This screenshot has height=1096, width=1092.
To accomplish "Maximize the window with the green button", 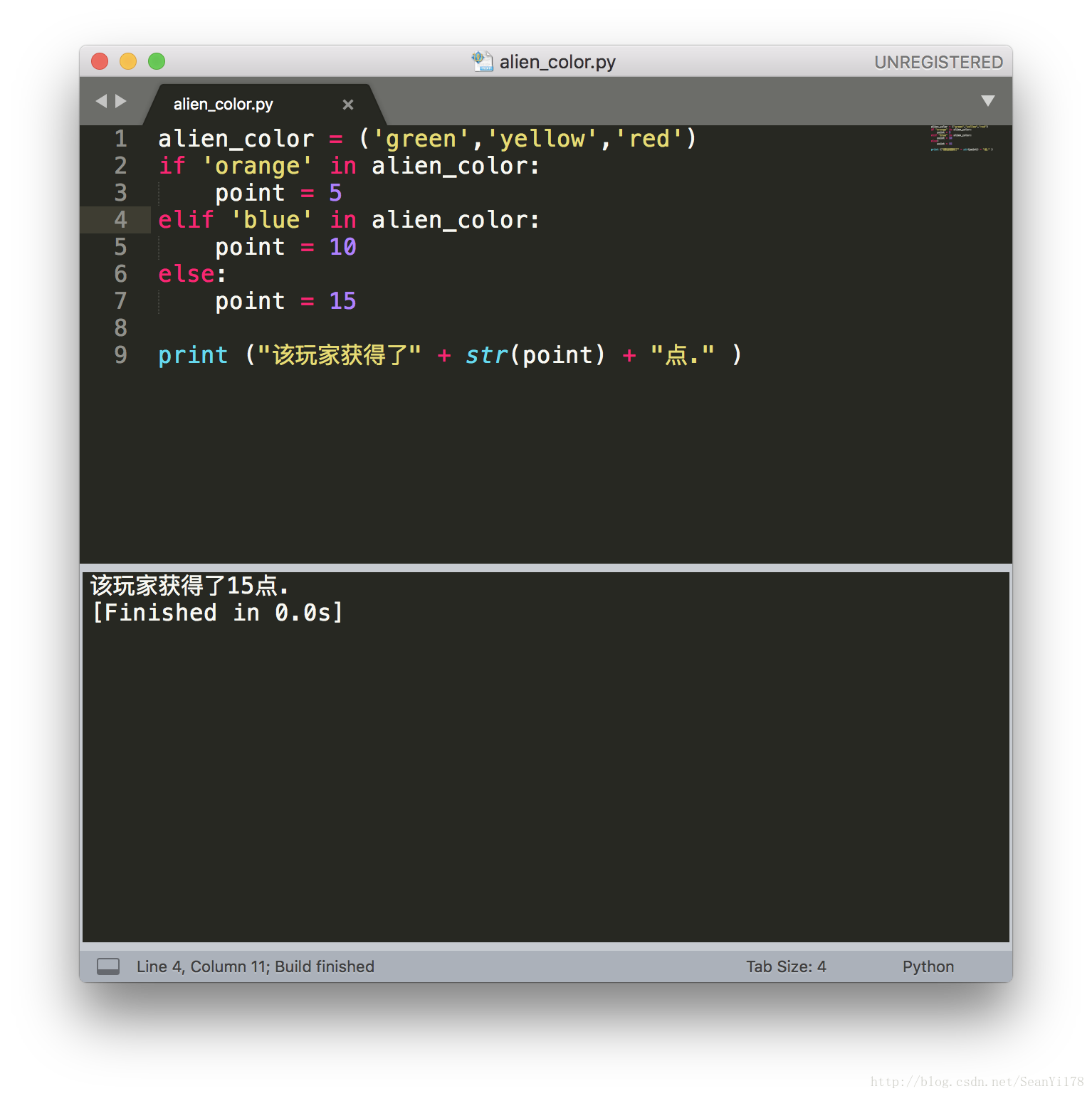I will click(x=157, y=61).
